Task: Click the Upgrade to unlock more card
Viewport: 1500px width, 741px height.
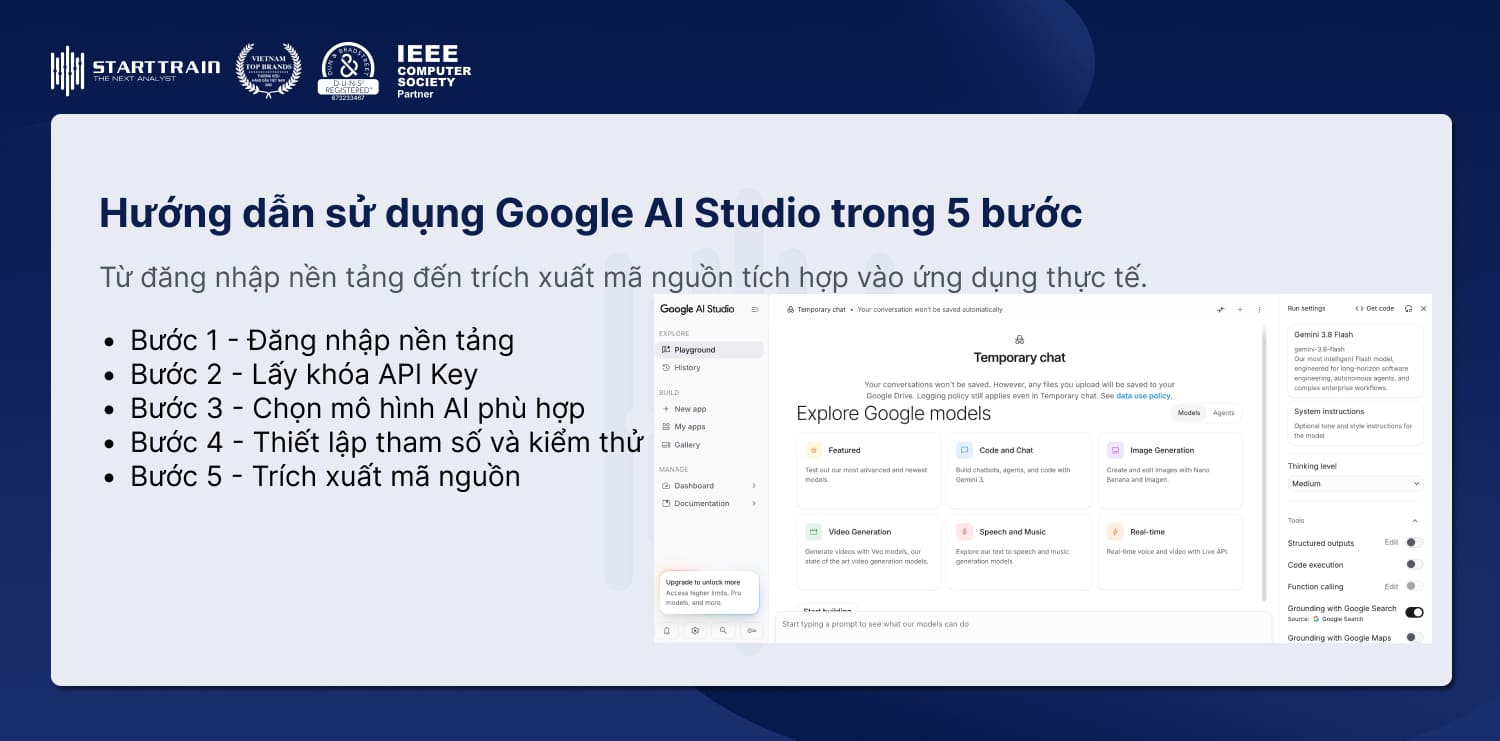Action: tap(709, 592)
